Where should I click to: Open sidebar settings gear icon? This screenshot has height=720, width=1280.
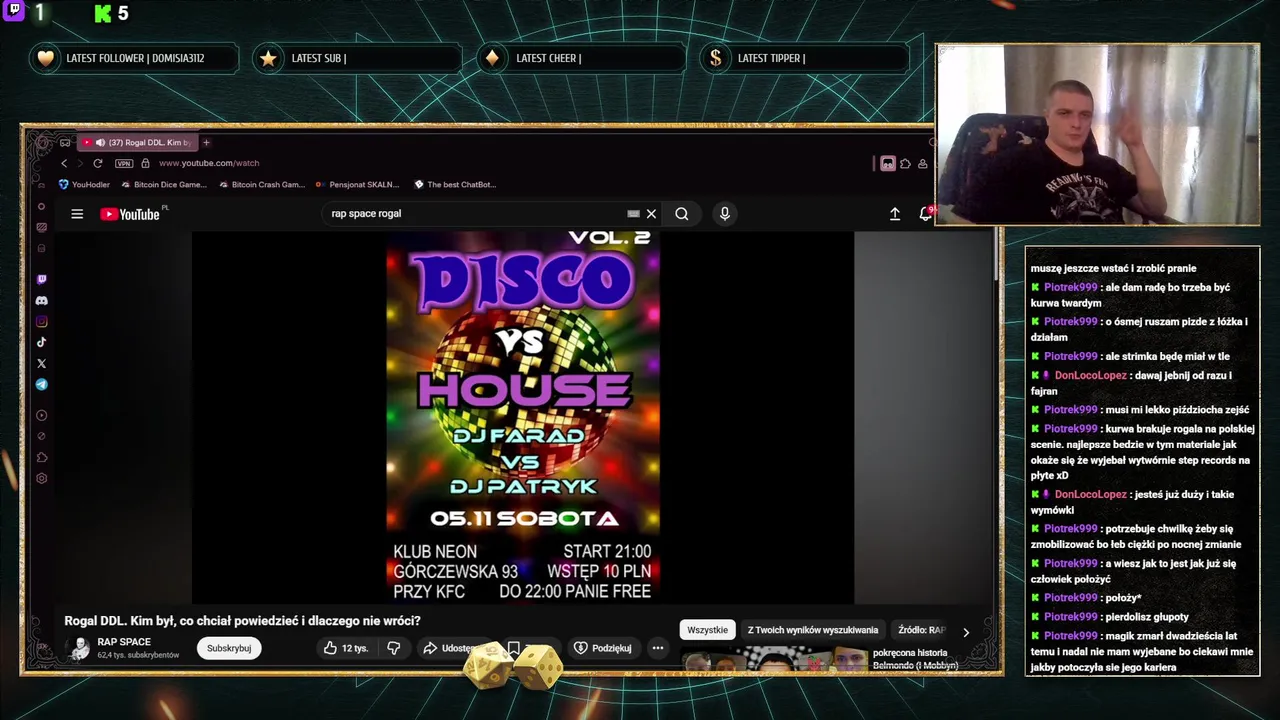(x=41, y=479)
